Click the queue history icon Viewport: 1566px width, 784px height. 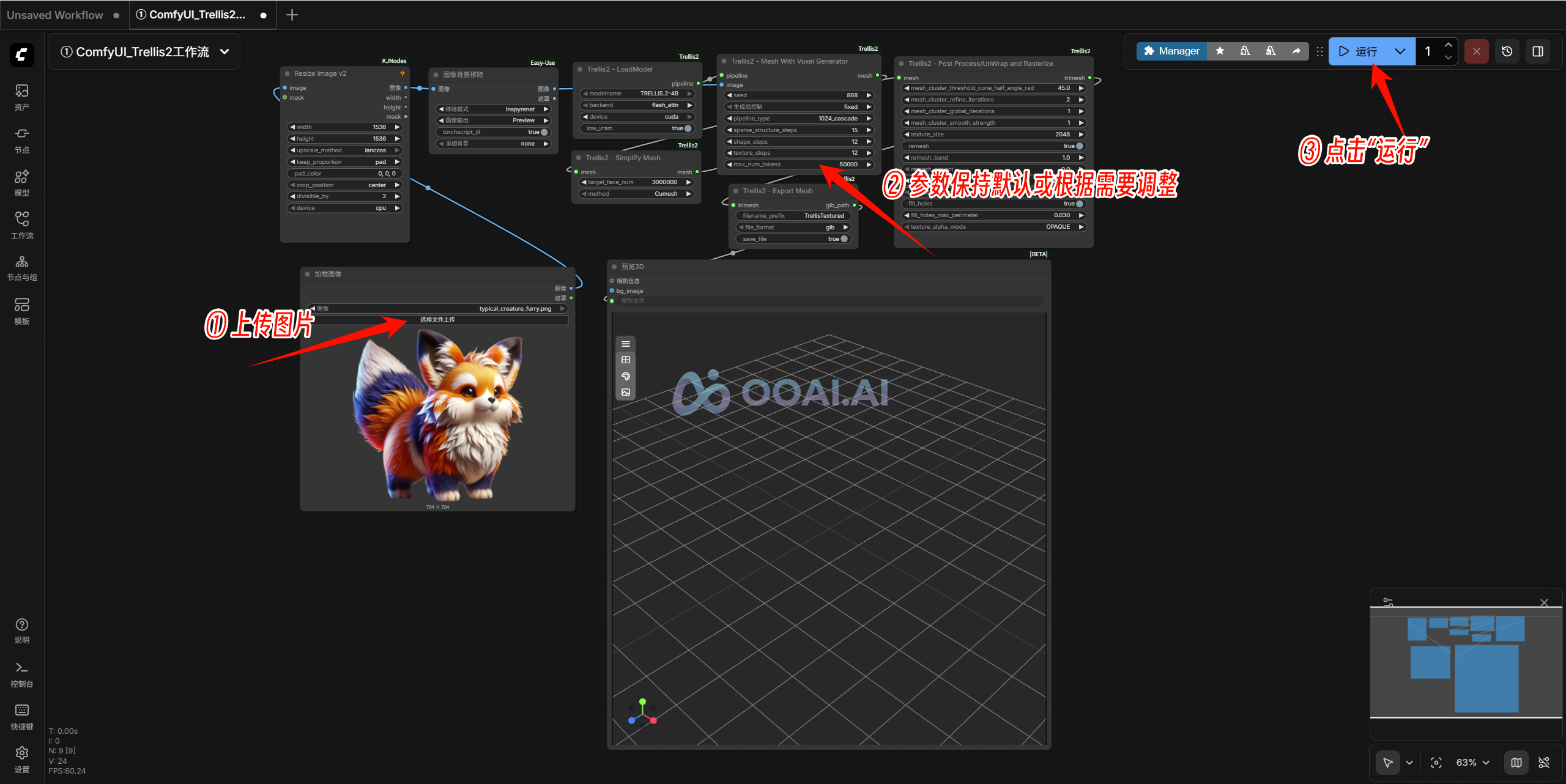click(x=1507, y=51)
